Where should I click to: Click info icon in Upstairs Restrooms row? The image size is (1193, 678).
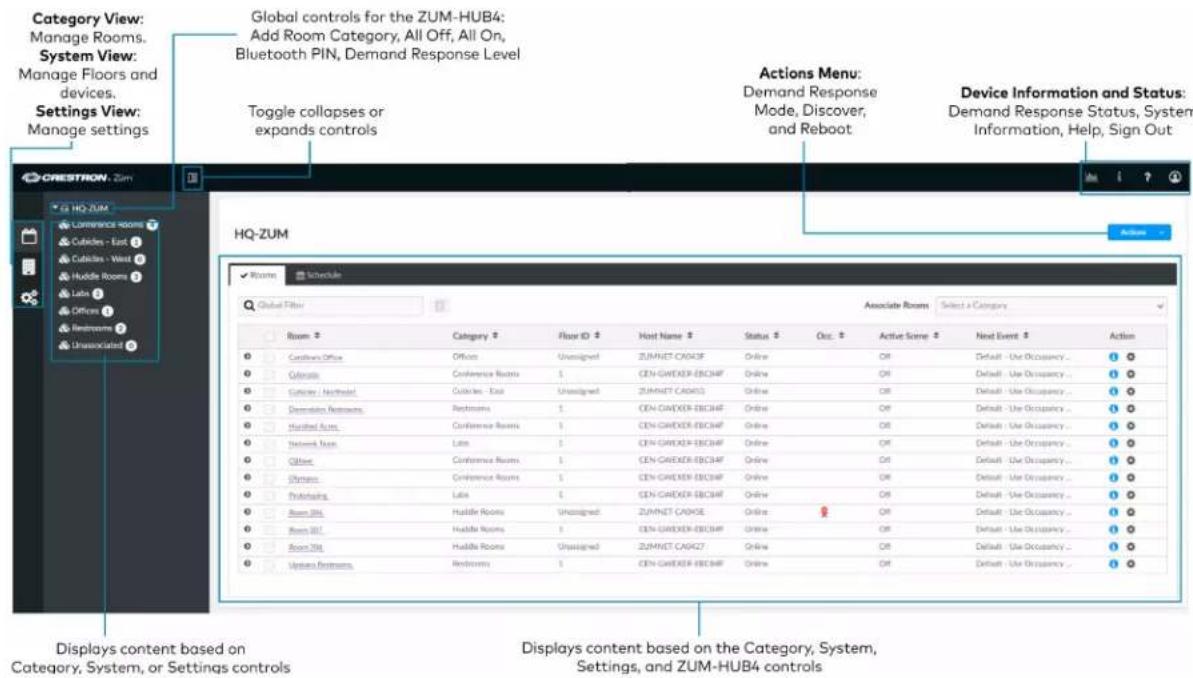[1113, 564]
